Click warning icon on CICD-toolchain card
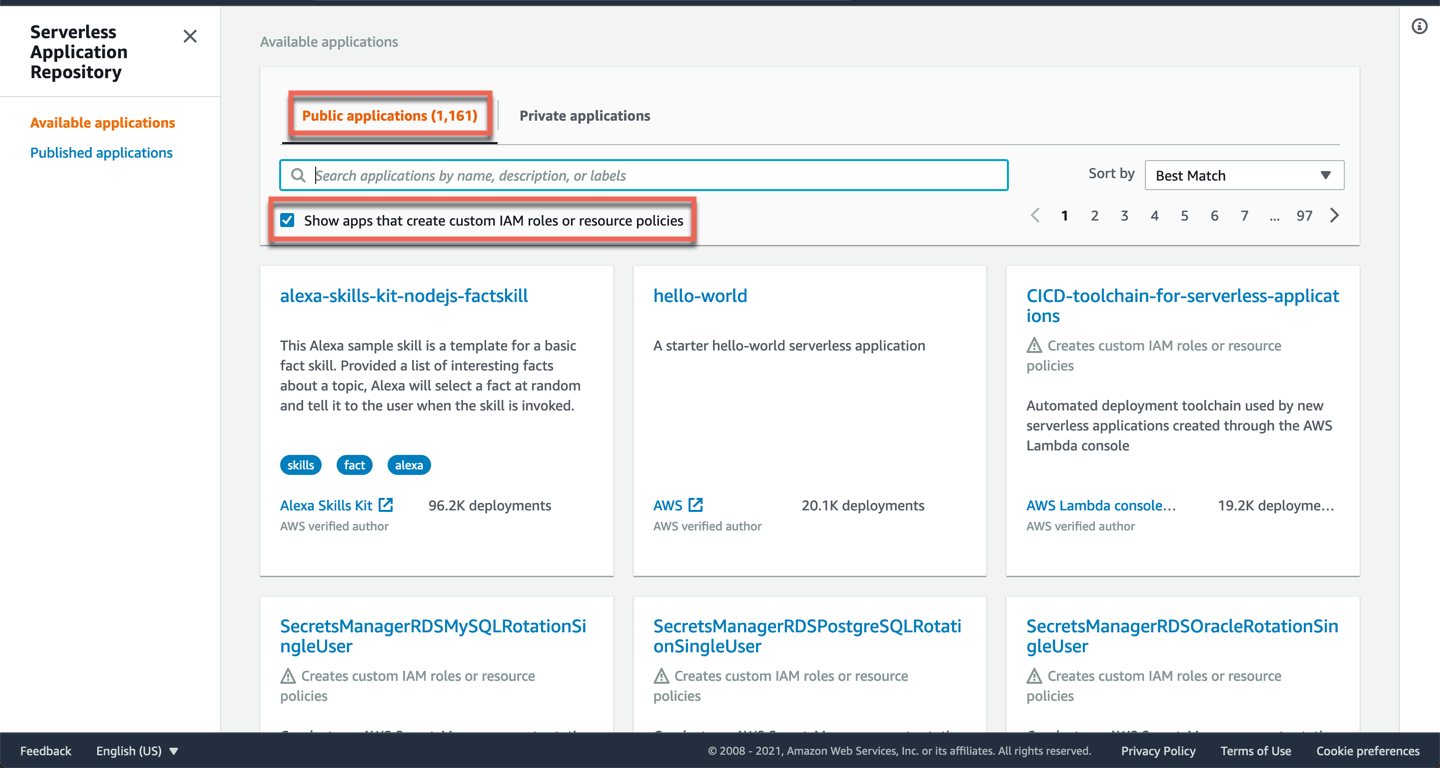The image size is (1440, 768). coord(1034,346)
